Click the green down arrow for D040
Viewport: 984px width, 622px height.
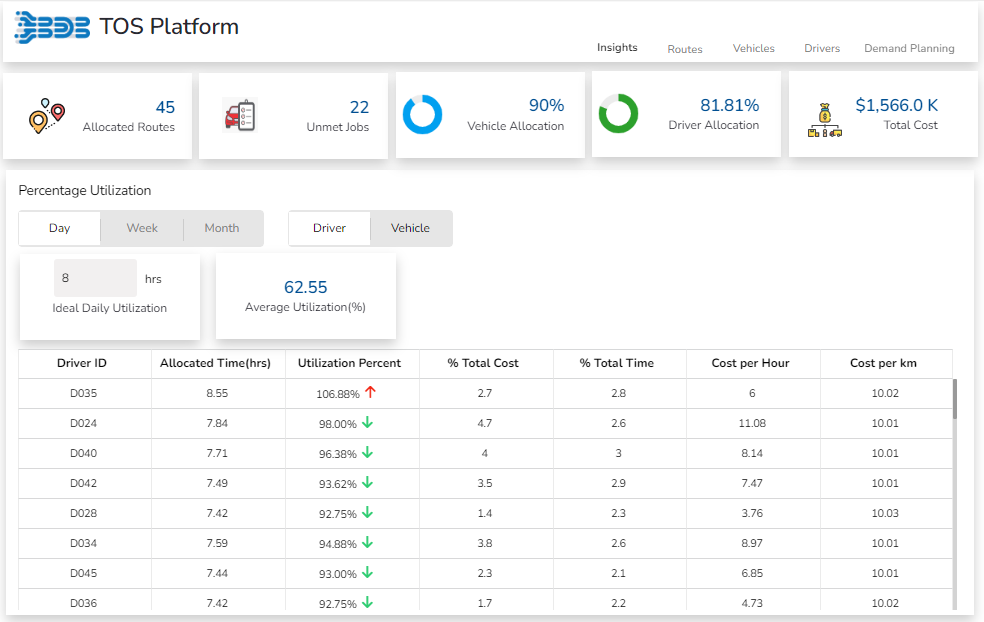[368, 453]
